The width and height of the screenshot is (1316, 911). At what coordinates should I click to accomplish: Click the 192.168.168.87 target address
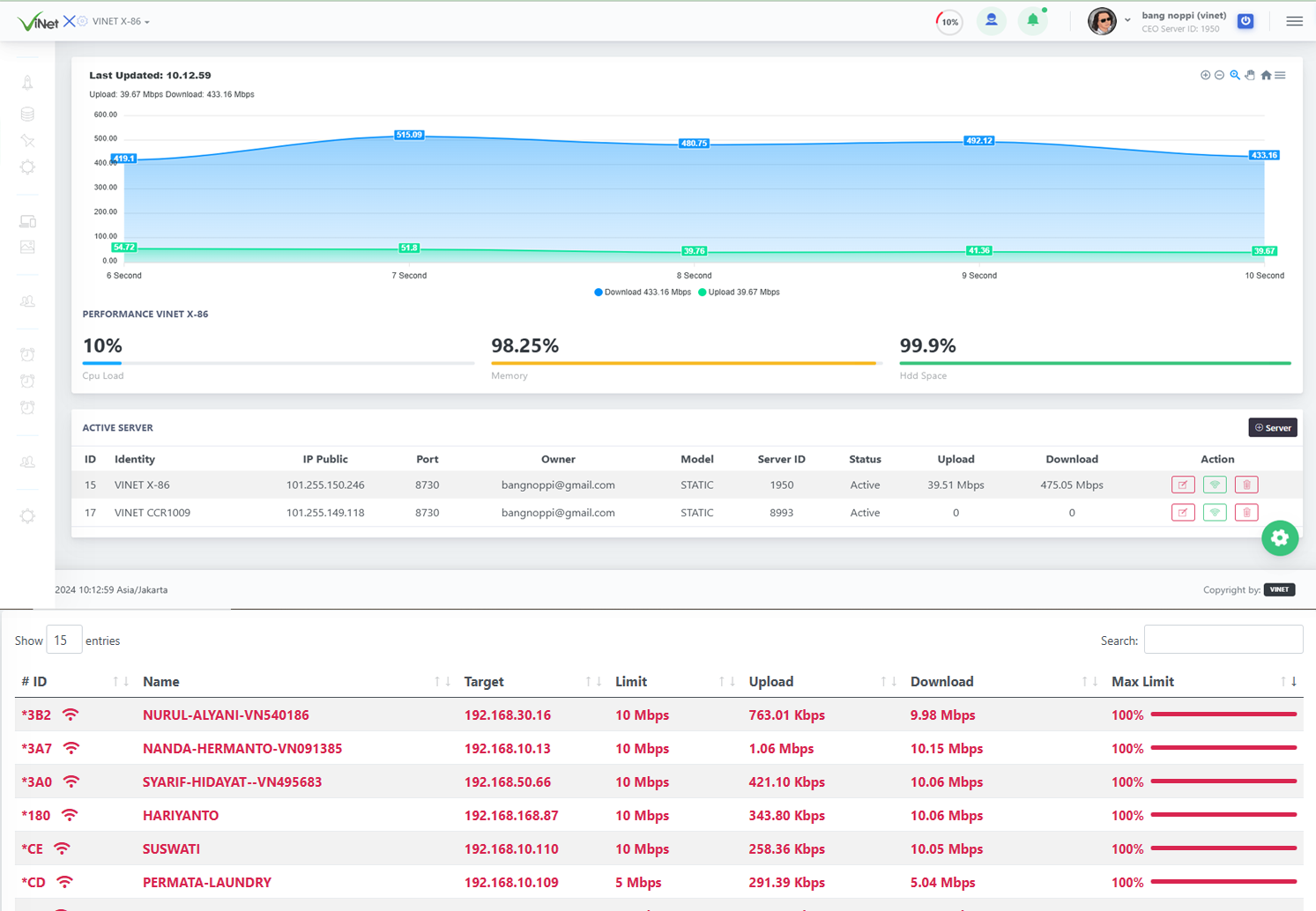pos(511,816)
